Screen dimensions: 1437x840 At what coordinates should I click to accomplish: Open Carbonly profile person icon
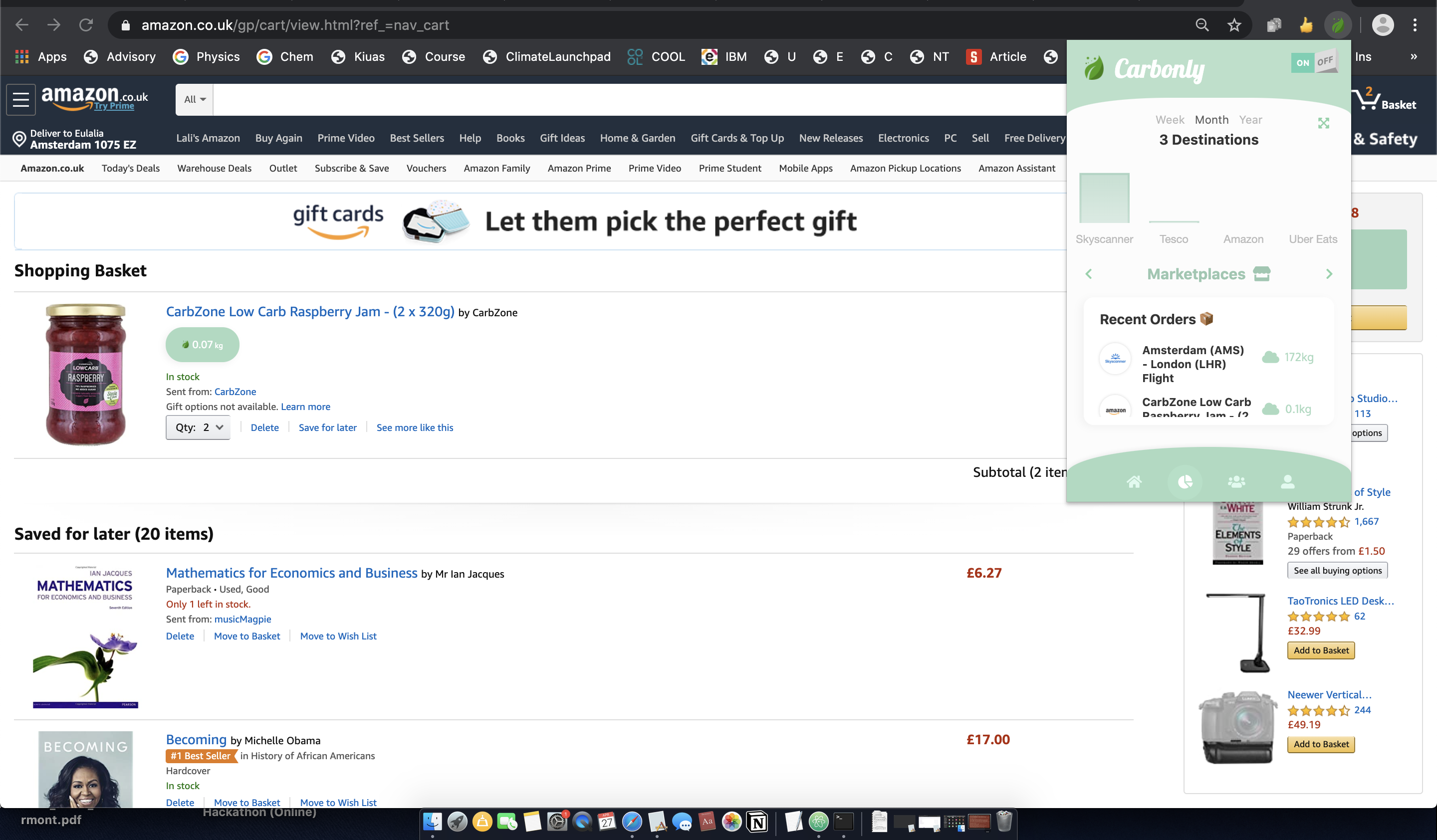(1288, 482)
